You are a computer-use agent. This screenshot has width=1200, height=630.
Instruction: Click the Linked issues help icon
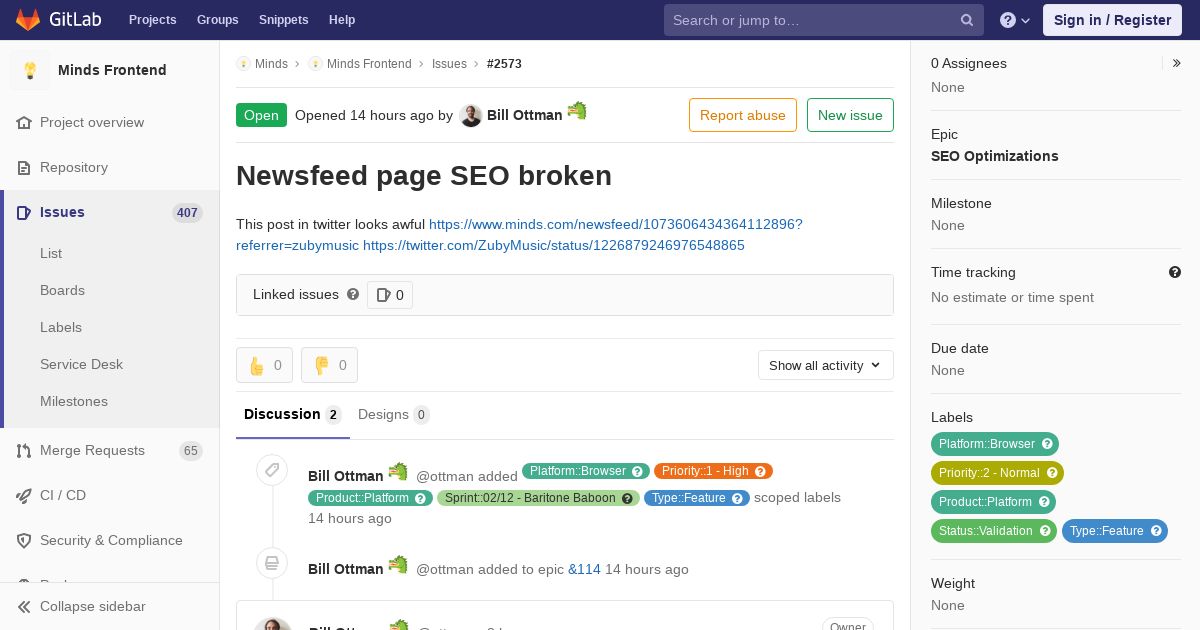[353, 294]
